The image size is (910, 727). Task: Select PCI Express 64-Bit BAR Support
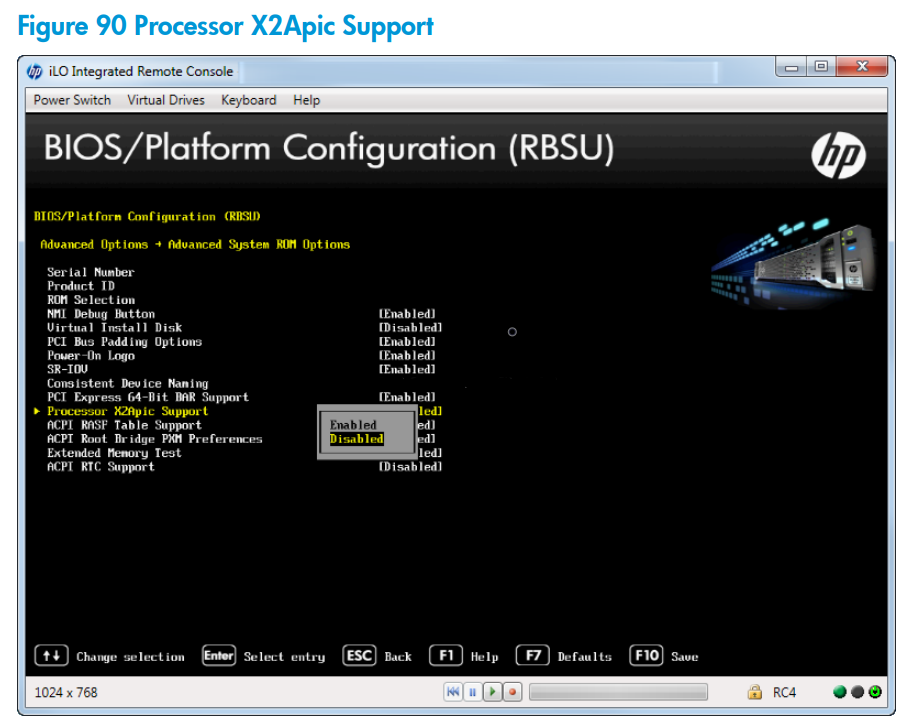coord(148,397)
